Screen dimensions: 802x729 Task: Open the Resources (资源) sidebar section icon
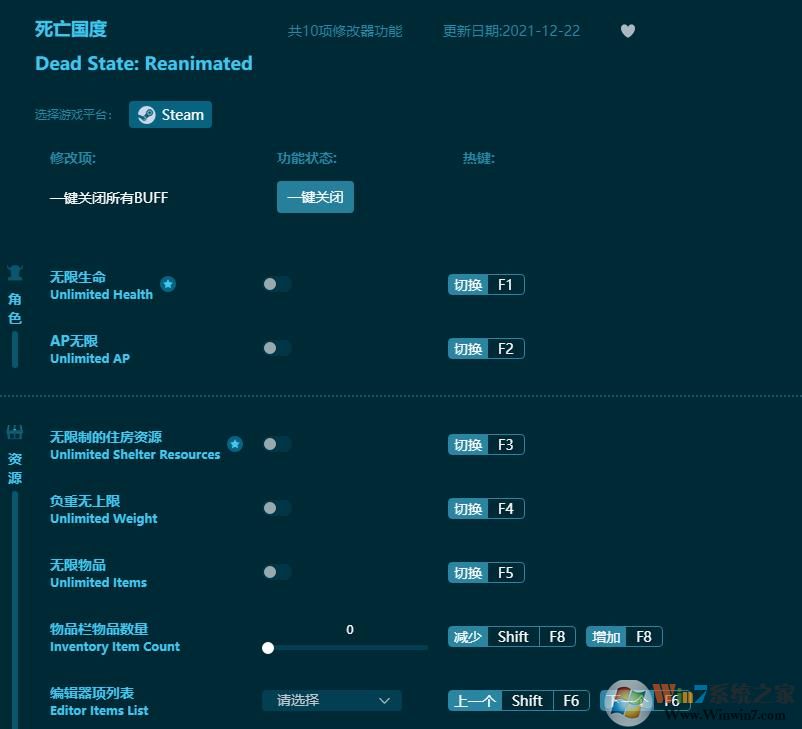pos(14,431)
